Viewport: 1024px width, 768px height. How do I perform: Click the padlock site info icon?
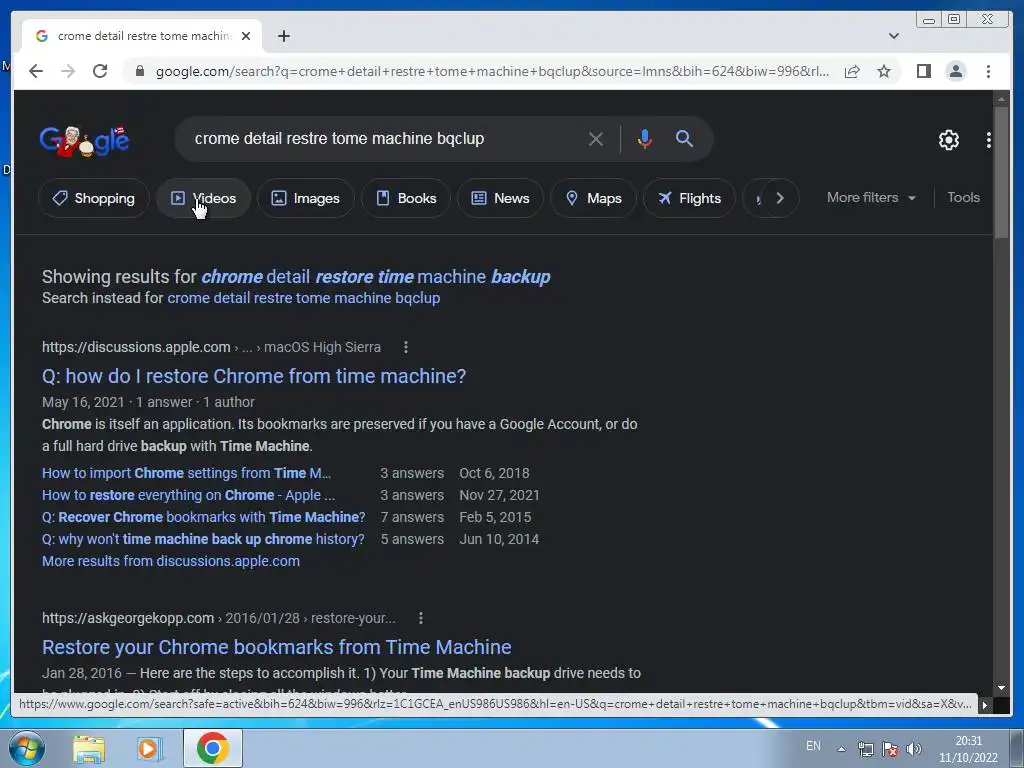(x=139, y=71)
